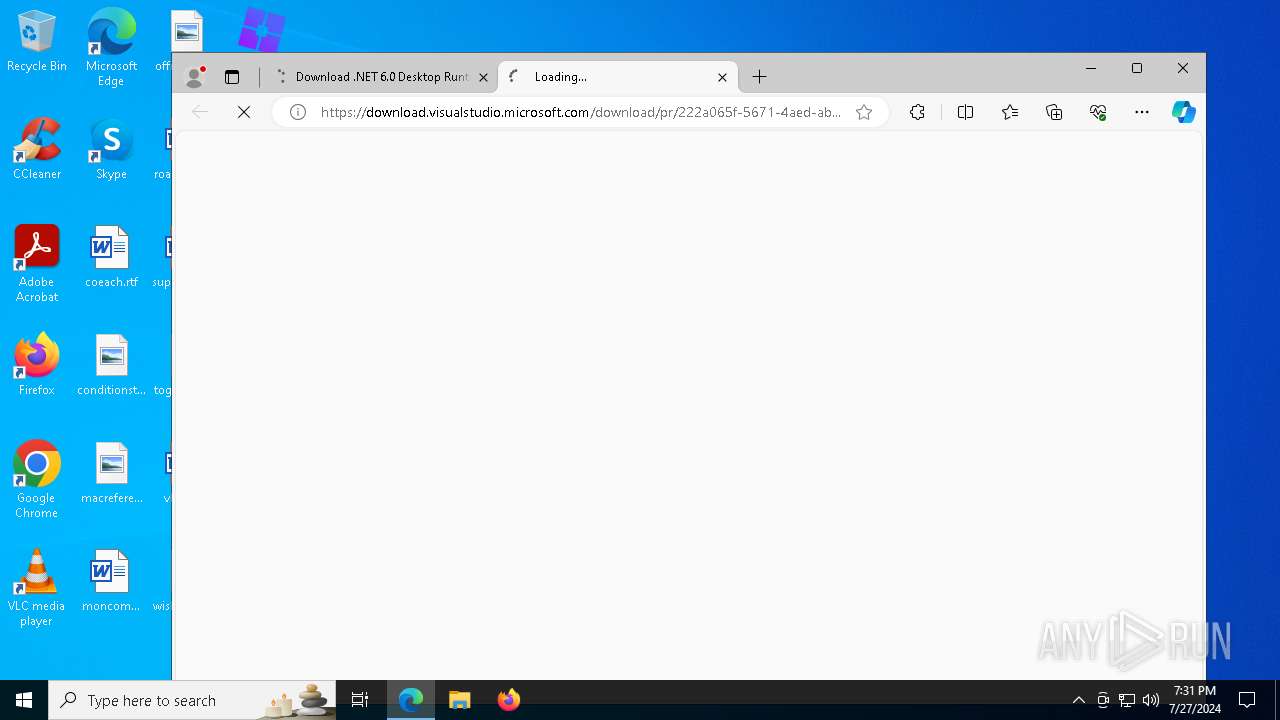Open File Explorer from taskbar

(x=460, y=700)
